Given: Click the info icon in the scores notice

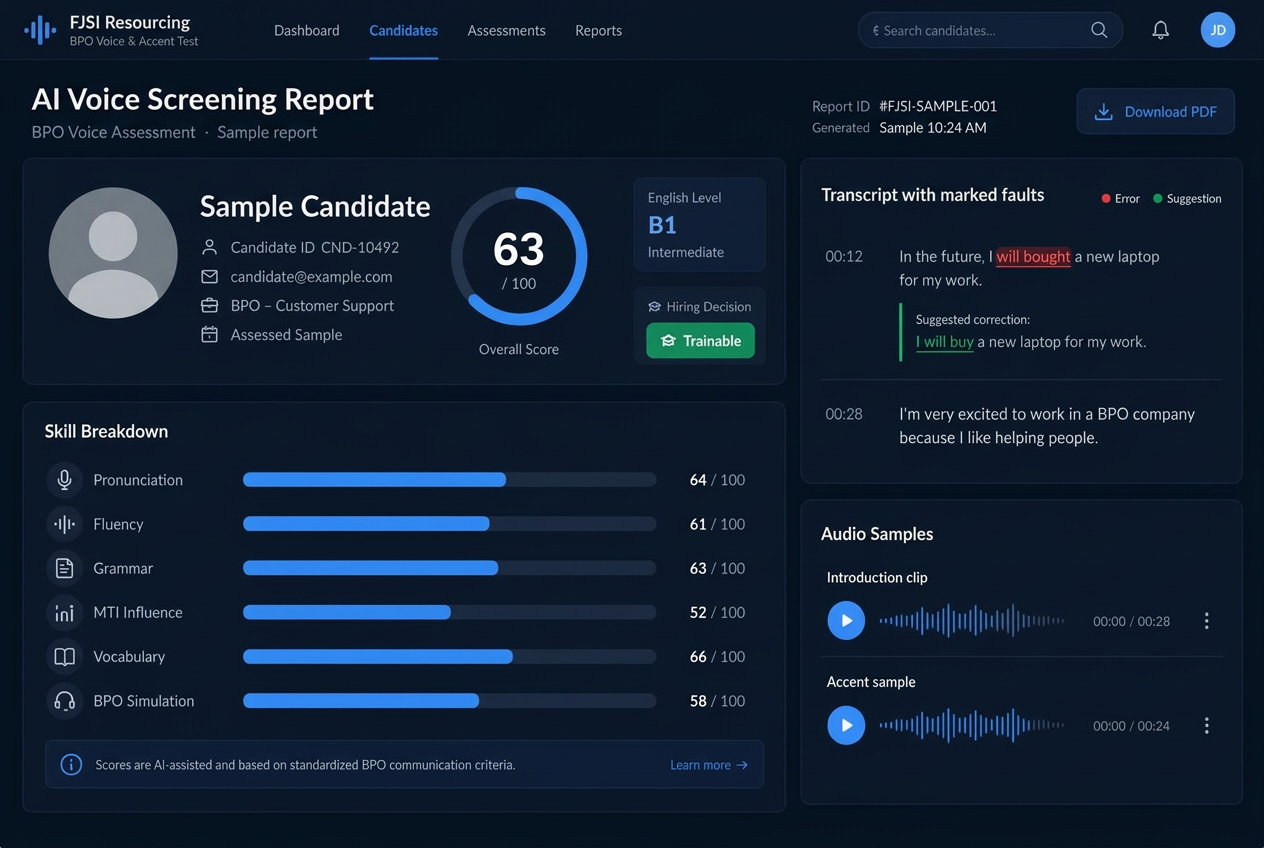Looking at the screenshot, I should click(x=71, y=765).
